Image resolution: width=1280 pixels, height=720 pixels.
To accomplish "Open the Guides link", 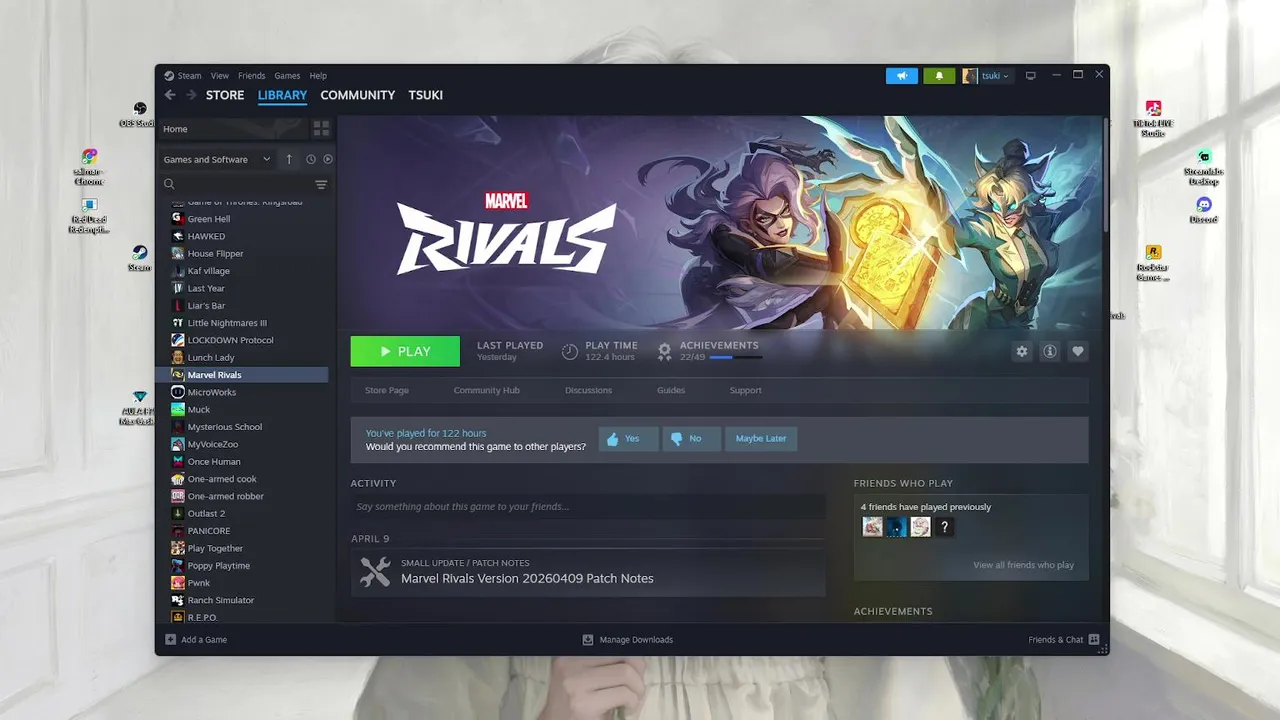I will [x=671, y=390].
